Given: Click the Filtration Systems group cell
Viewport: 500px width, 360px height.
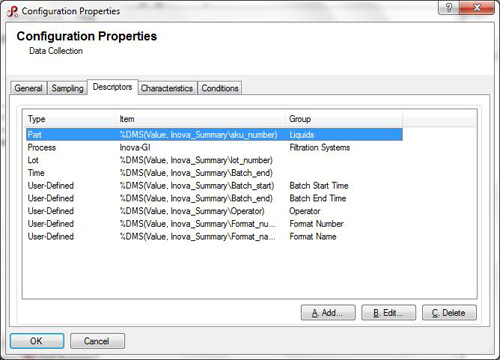Looking at the screenshot, I should pyautogui.click(x=320, y=147).
